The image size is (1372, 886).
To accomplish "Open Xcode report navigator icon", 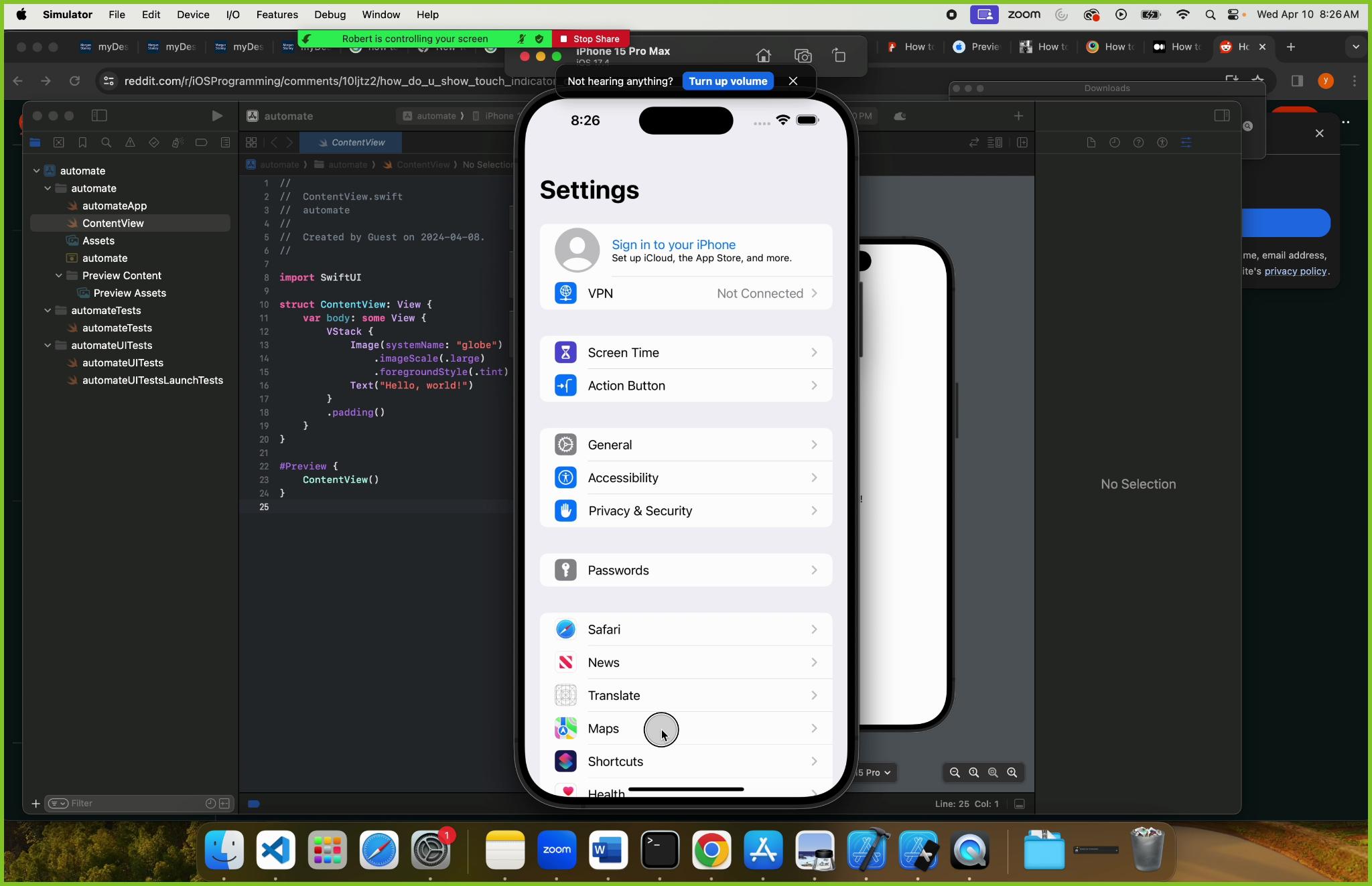I will (225, 143).
